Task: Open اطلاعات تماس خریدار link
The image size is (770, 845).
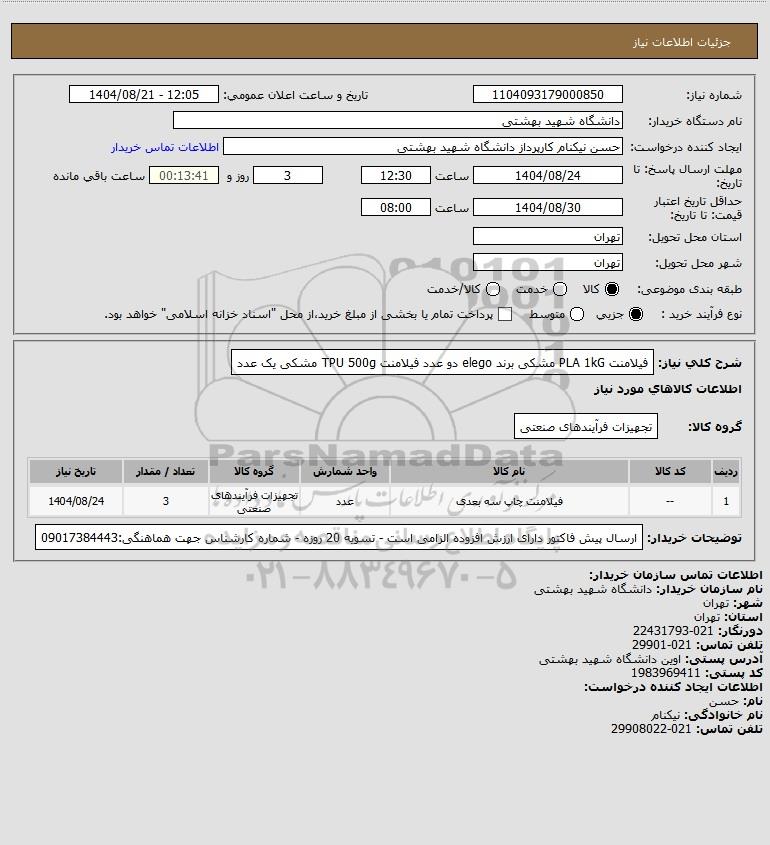Action: tap(165, 147)
